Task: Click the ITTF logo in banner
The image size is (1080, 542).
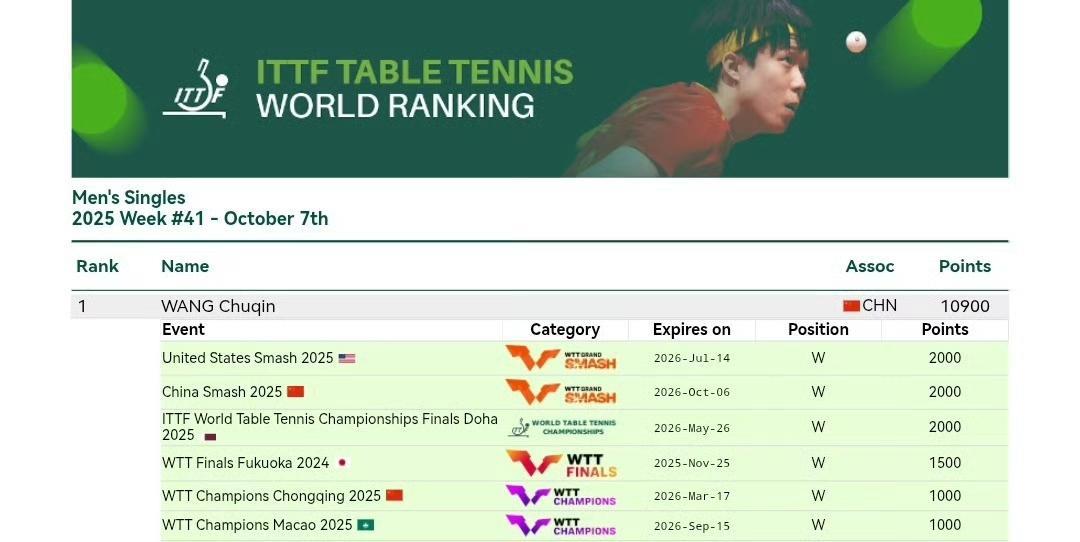Action: [x=195, y=89]
